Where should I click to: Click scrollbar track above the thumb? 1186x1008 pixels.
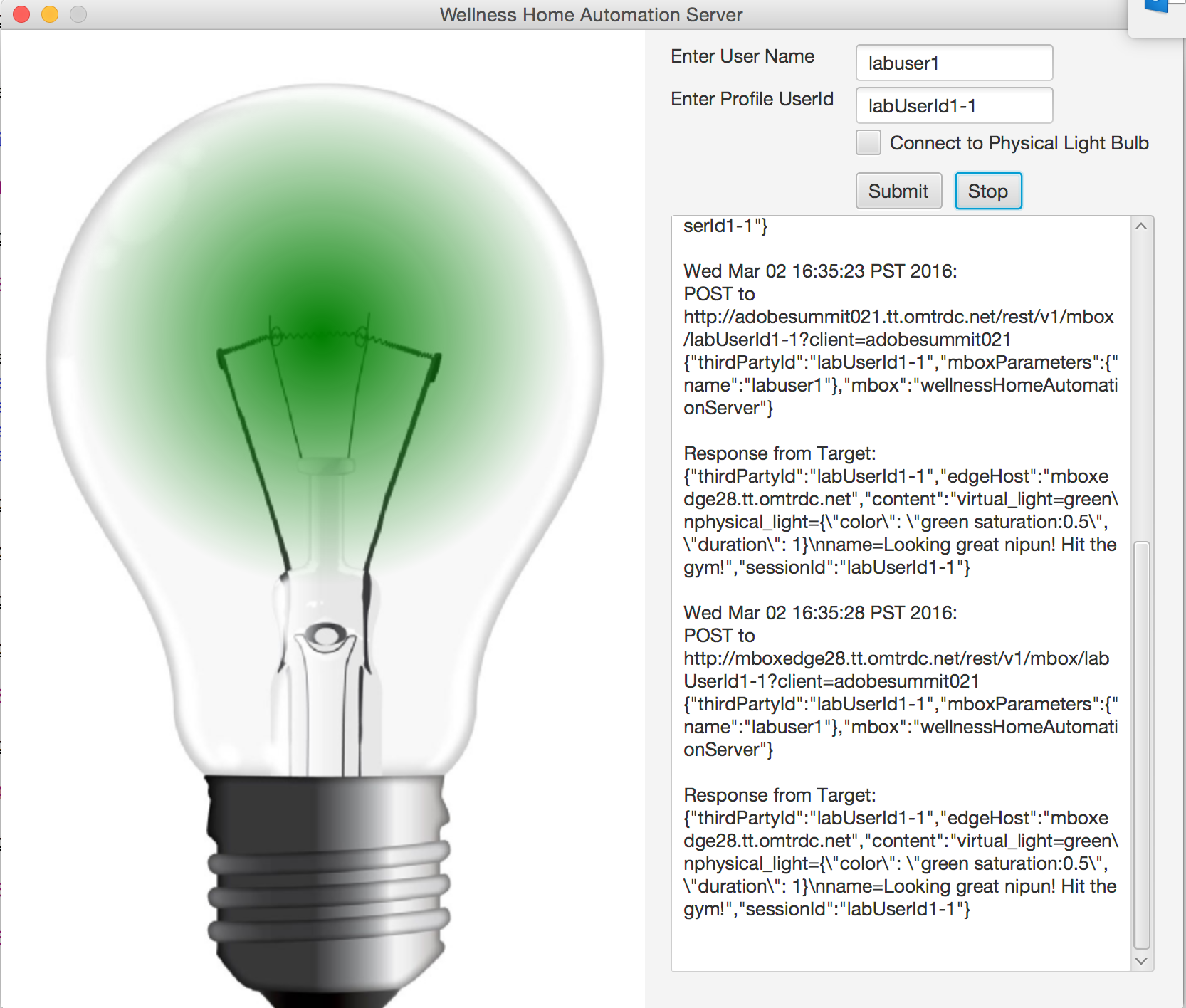tap(1141, 384)
